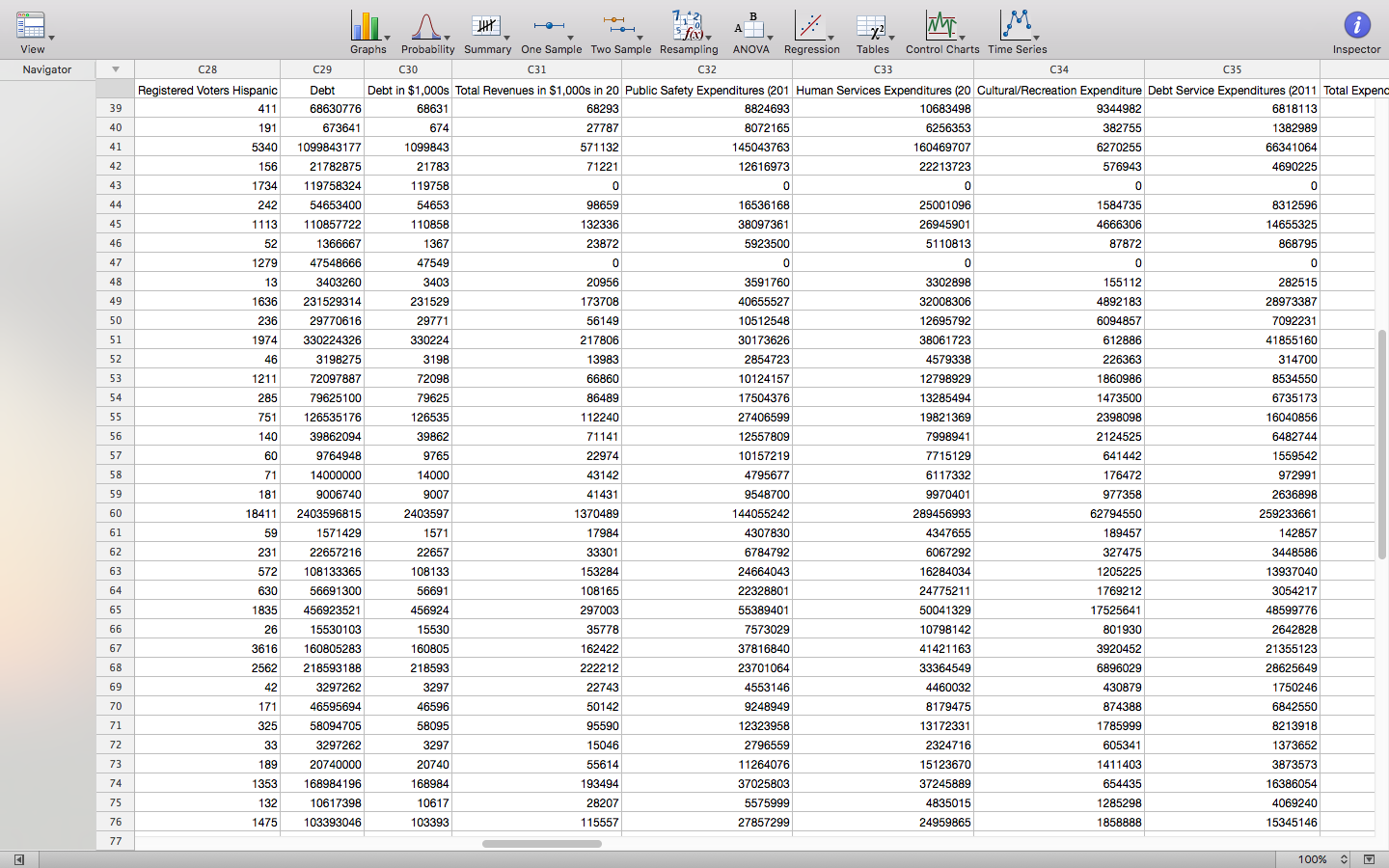Expand the Summary dropdown arrow
Viewport: 1389px width, 868px height.
pyautogui.click(x=507, y=39)
